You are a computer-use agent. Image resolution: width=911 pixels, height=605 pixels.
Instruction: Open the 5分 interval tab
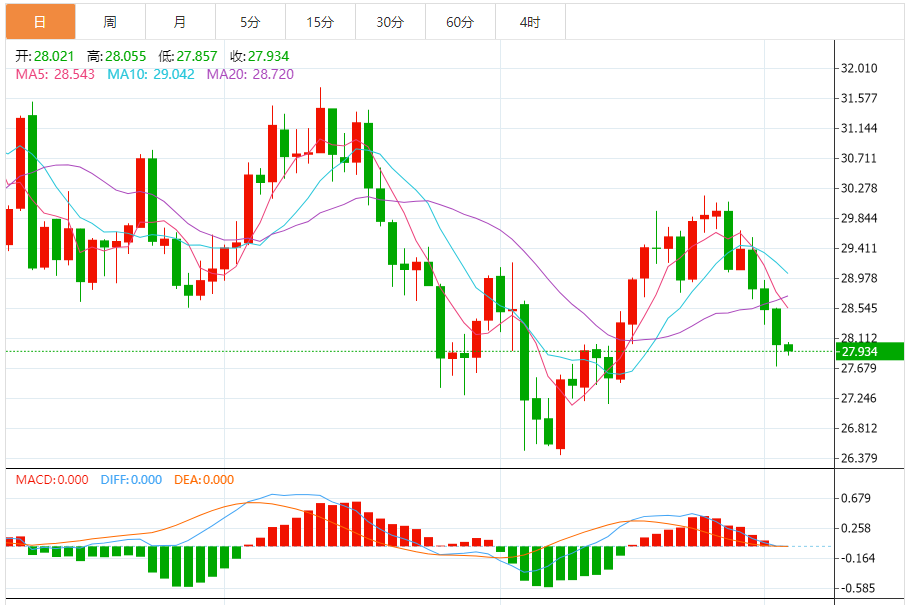[x=250, y=22]
